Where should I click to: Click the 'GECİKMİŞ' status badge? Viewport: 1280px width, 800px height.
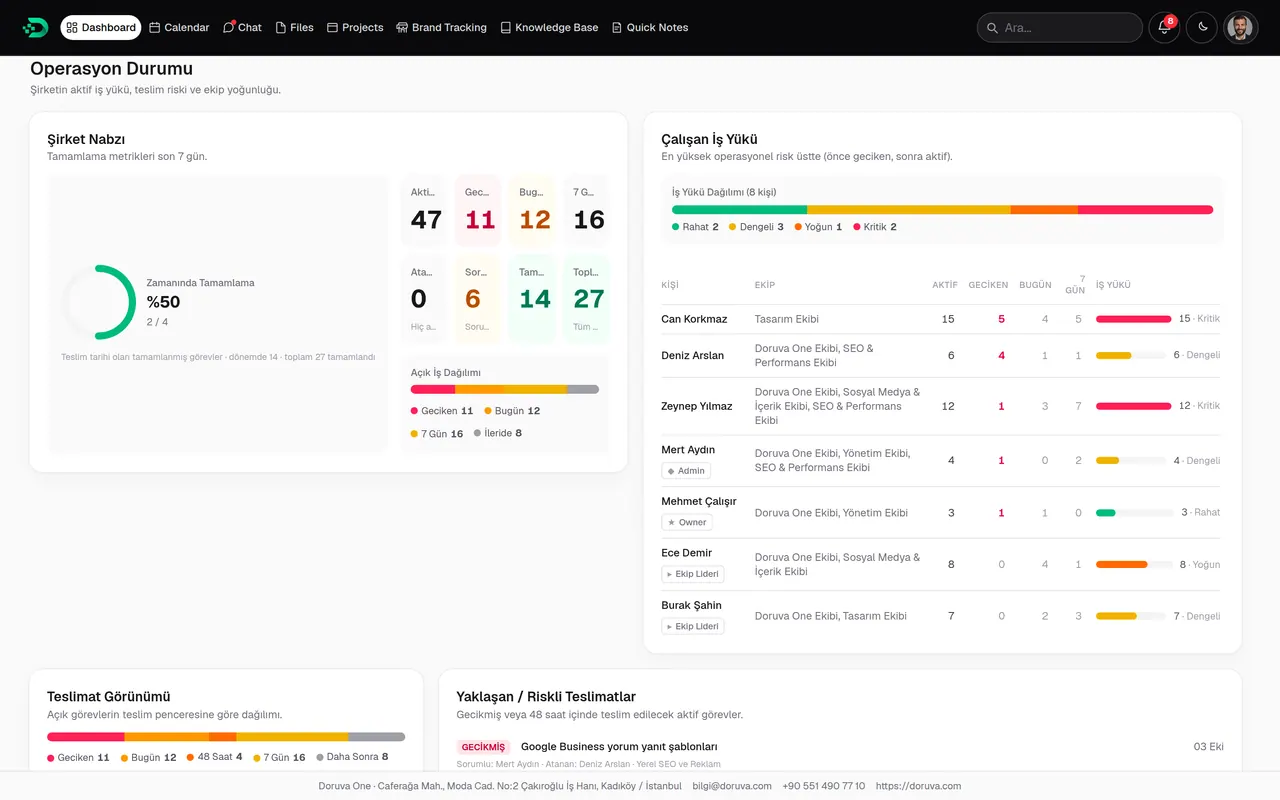click(x=483, y=747)
